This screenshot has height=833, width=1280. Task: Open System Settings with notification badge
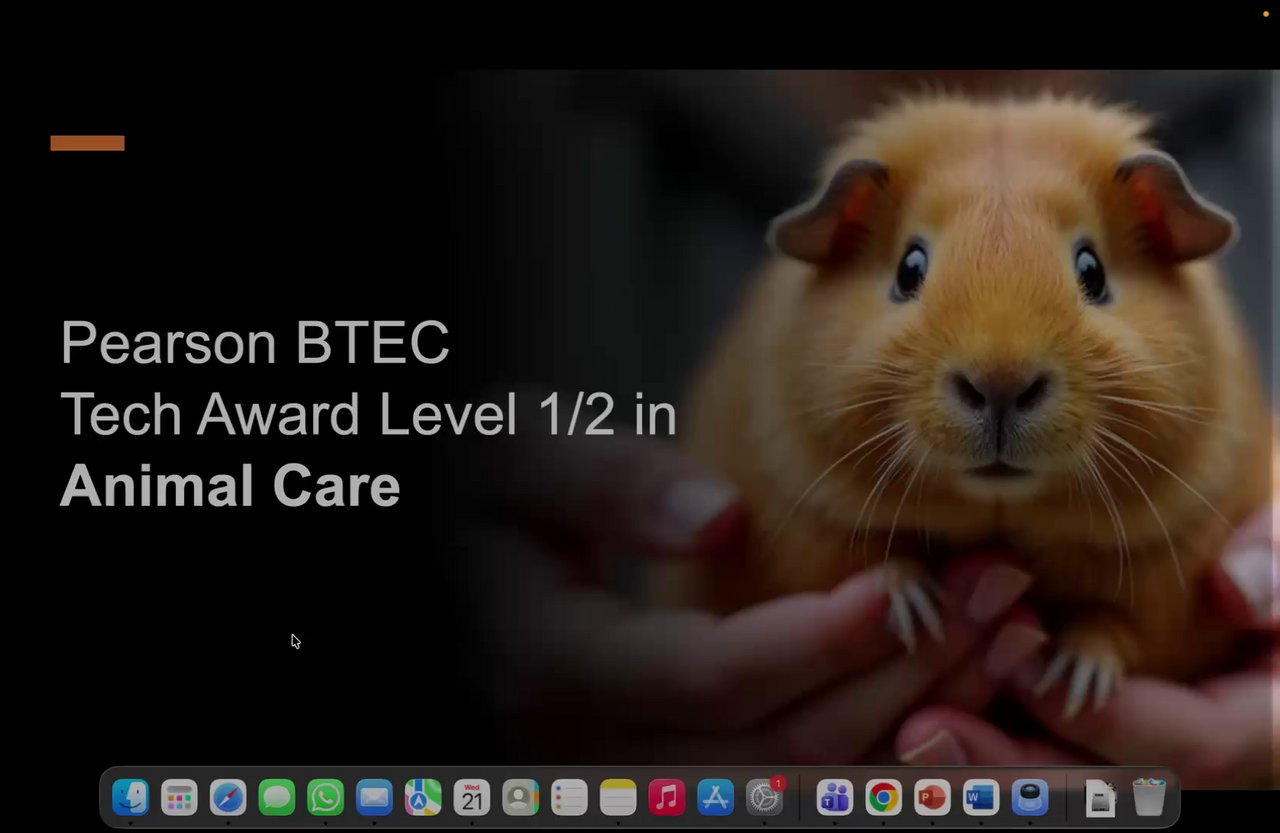point(765,797)
